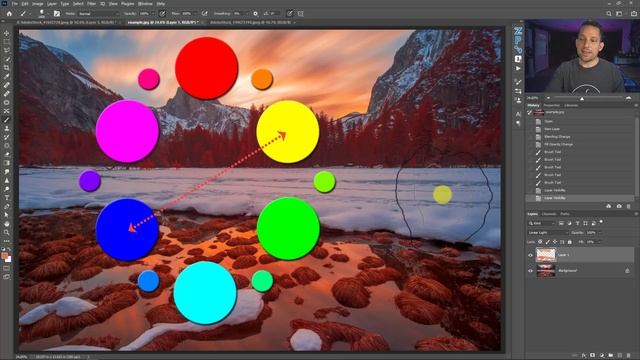
Task: Select the Clone Stamp tool
Action: pyautogui.click(x=7, y=128)
